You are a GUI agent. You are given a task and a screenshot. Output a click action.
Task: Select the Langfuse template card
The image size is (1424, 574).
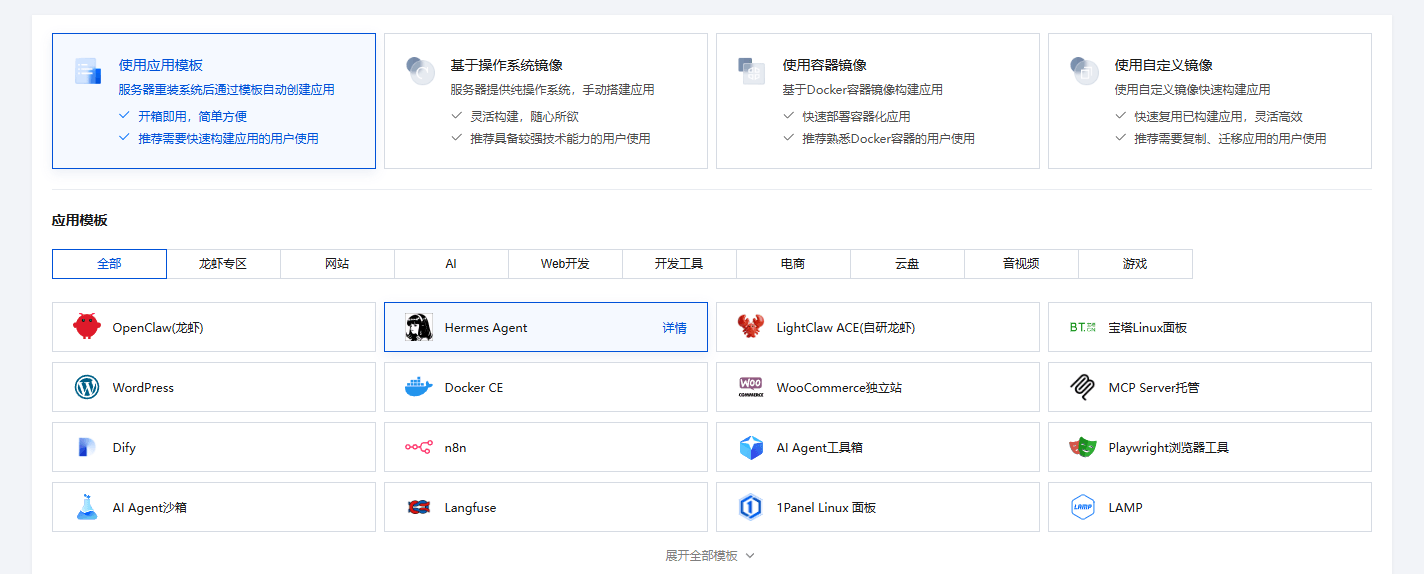tap(546, 507)
